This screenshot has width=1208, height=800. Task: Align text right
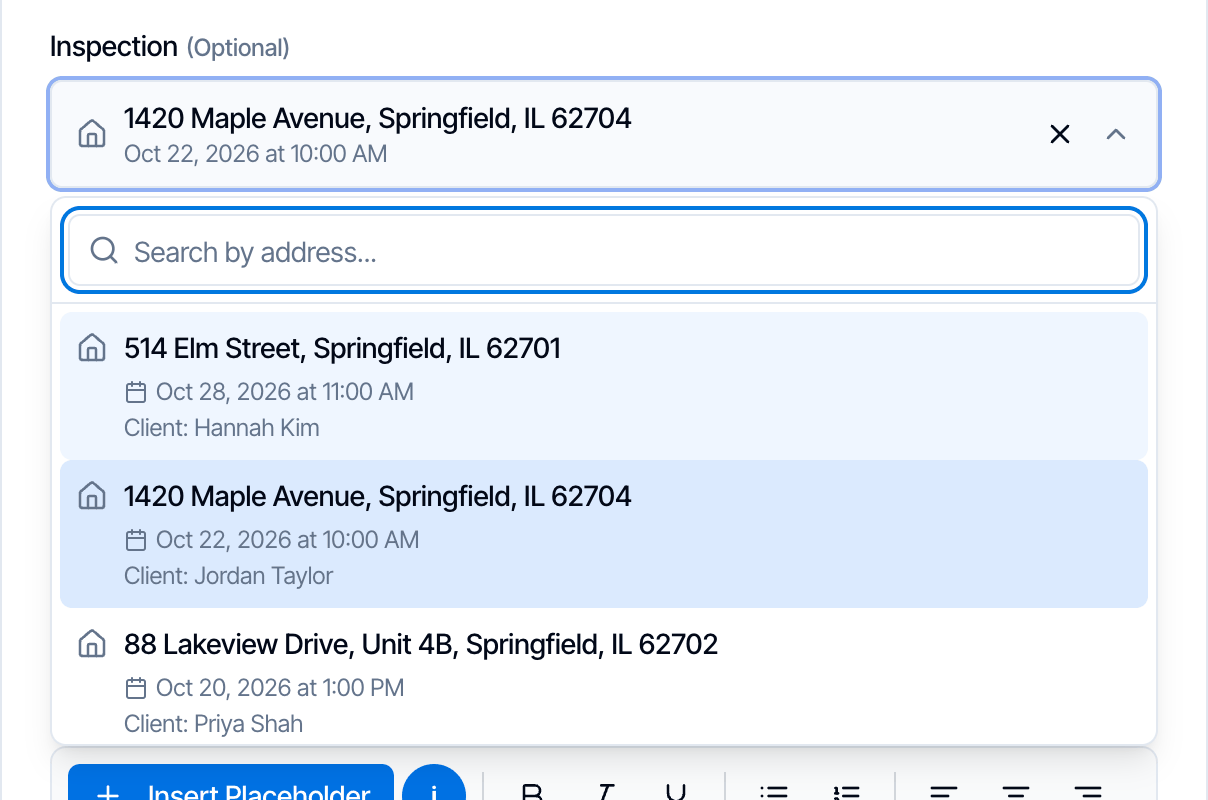coord(1088,792)
